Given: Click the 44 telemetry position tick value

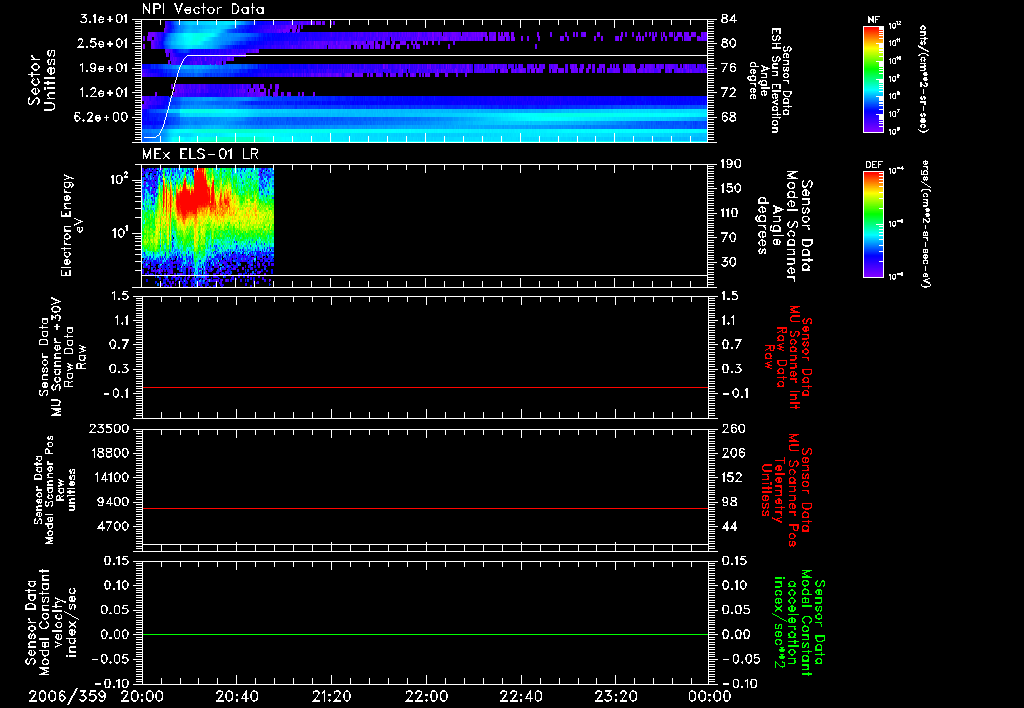Looking at the screenshot, I should coord(729,526).
